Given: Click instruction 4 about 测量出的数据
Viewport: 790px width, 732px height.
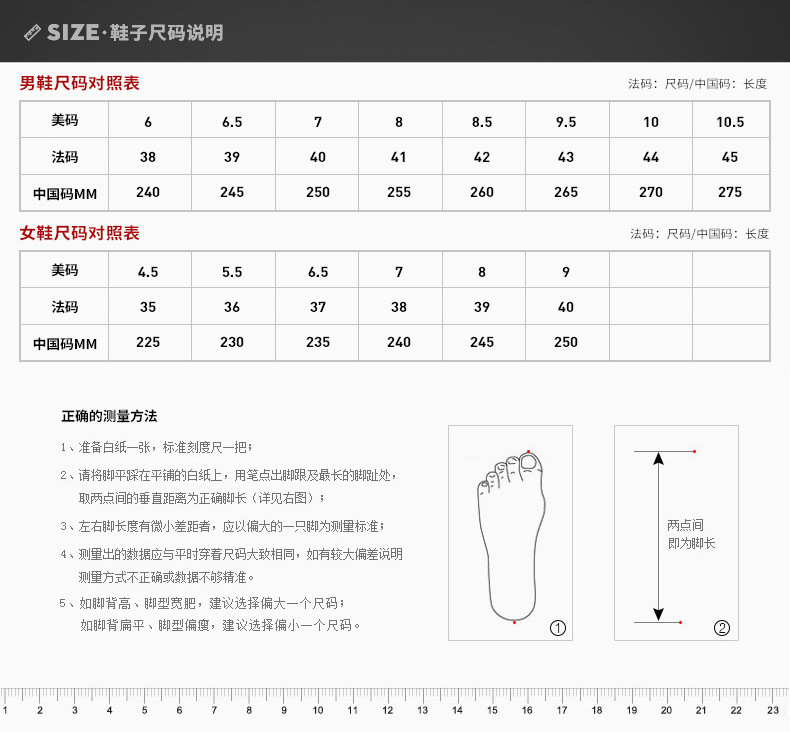Looking at the screenshot, I should click(231, 565).
